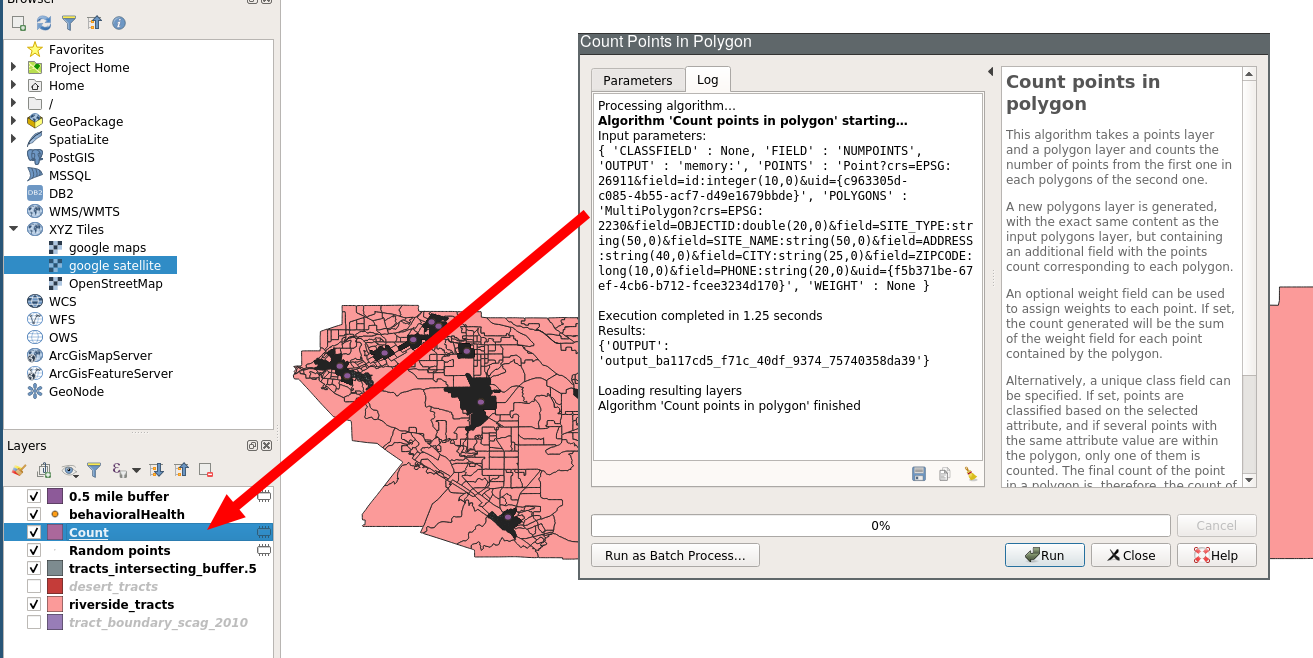The height and width of the screenshot is (658, 1313).
Task: Open the filter by expression dropdown arrow
Action: pyautogui.click(x=135, y=469)
